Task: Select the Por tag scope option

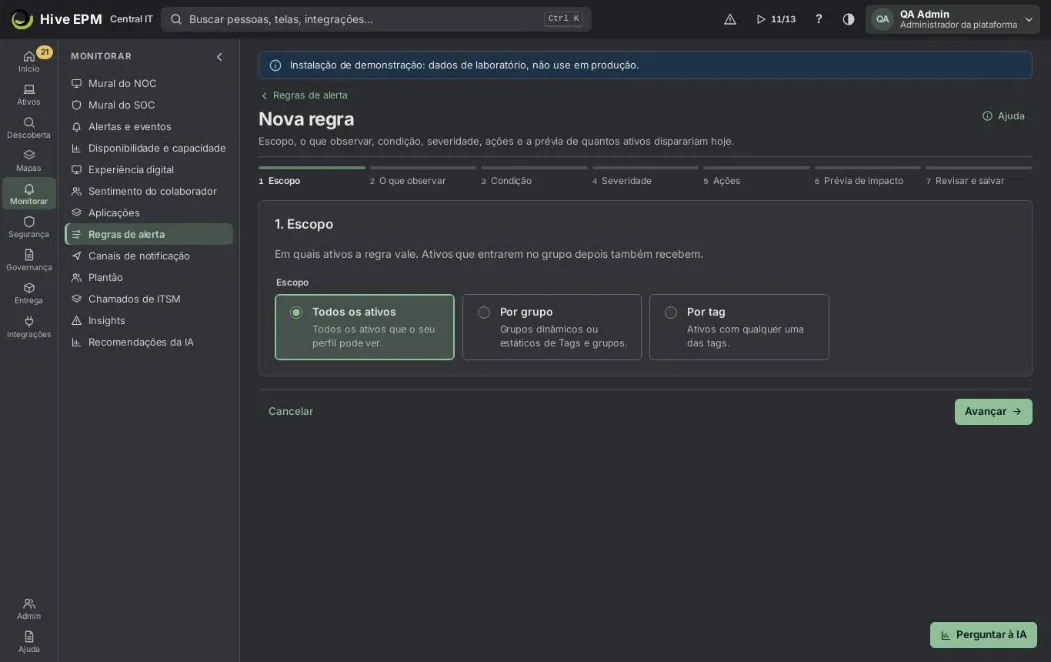Action: (739, 327)
